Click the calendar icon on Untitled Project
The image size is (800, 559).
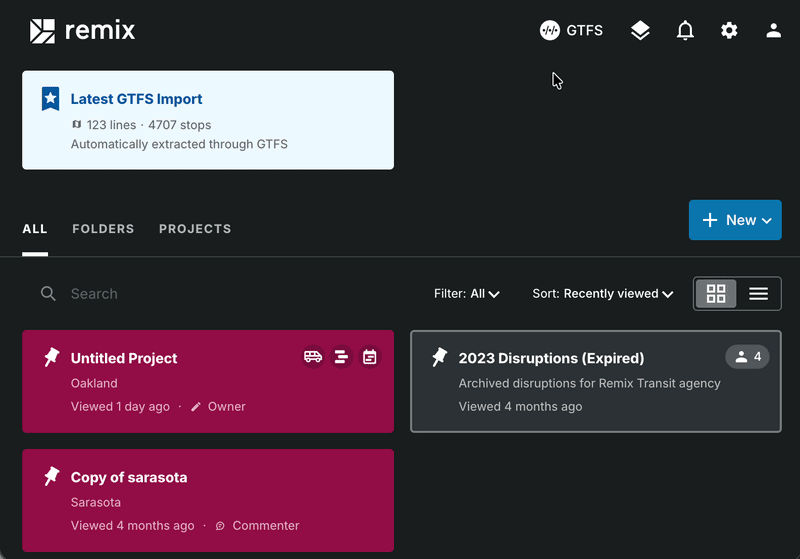[369, 357]
